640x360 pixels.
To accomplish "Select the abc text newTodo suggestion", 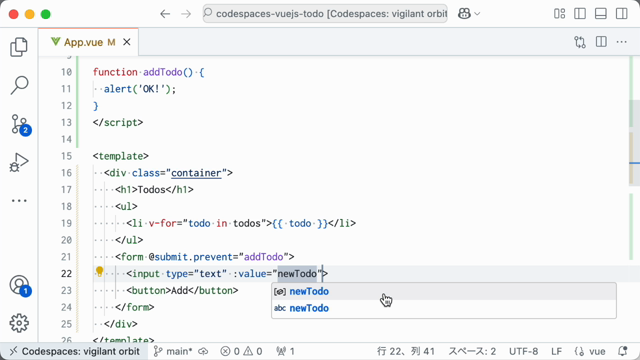I will click(x=444, y=308).
